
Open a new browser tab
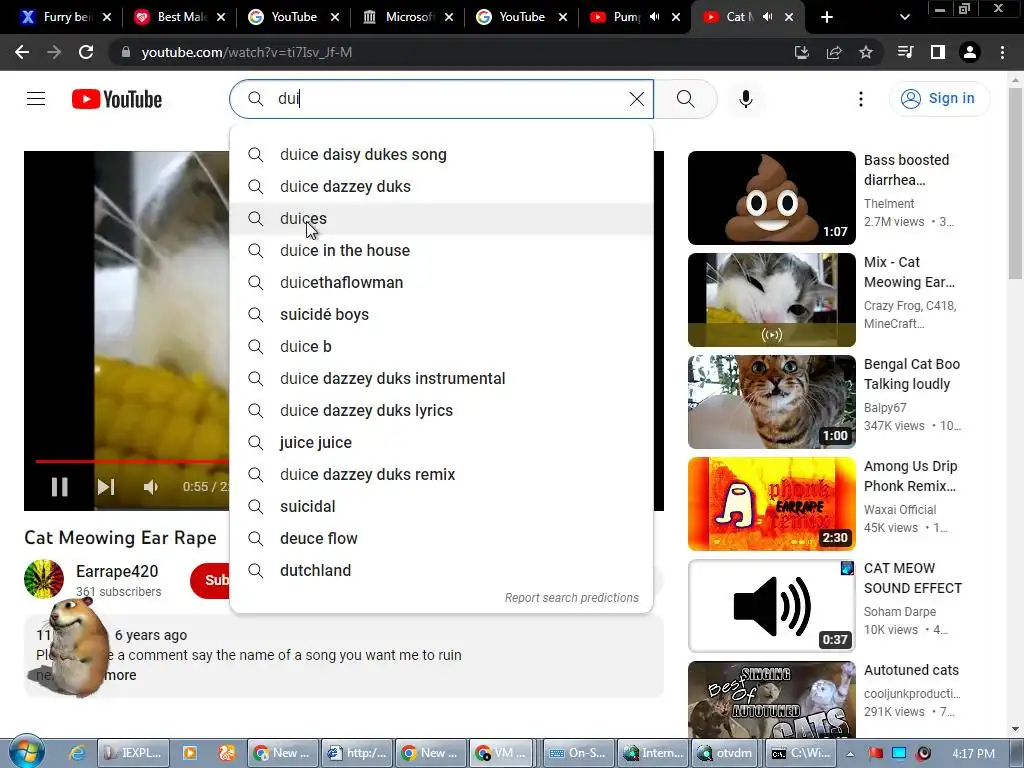(x=827, y=18)
